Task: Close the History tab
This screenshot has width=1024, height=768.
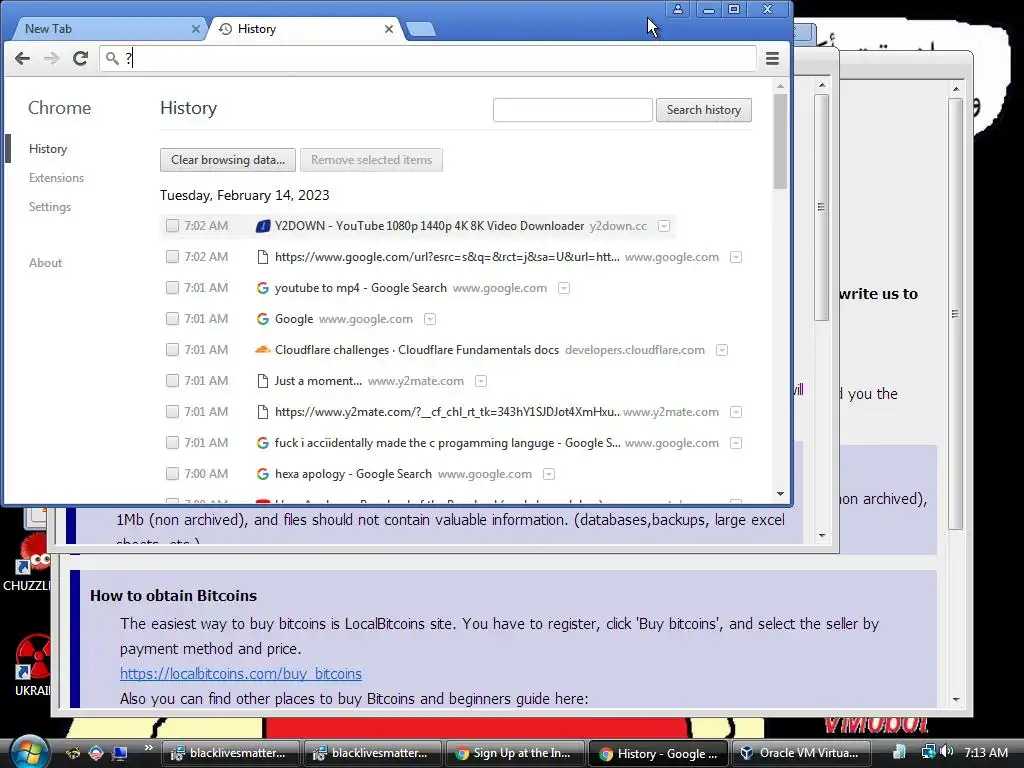Action: 389,29
